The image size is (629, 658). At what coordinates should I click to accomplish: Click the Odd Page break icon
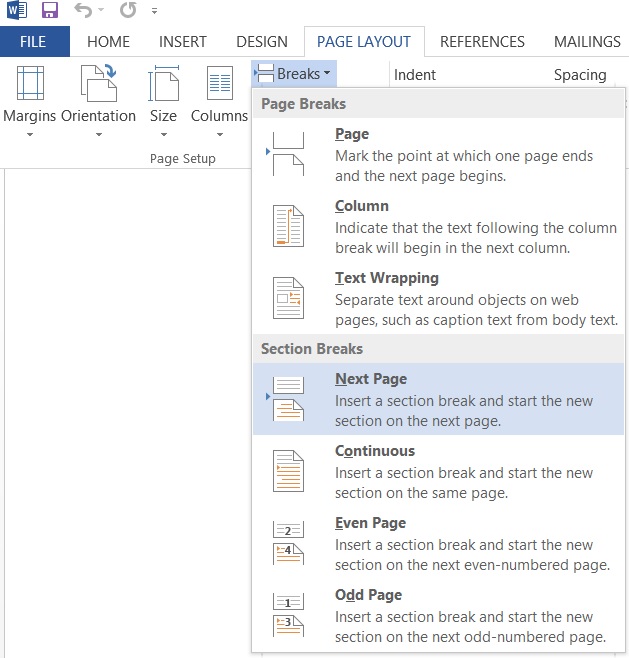coord(288,615)
